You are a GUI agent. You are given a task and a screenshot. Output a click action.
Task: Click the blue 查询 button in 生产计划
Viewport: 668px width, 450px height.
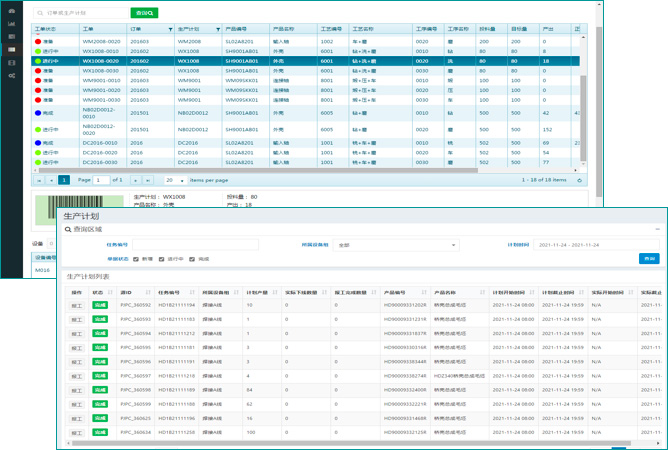(649, 258)
